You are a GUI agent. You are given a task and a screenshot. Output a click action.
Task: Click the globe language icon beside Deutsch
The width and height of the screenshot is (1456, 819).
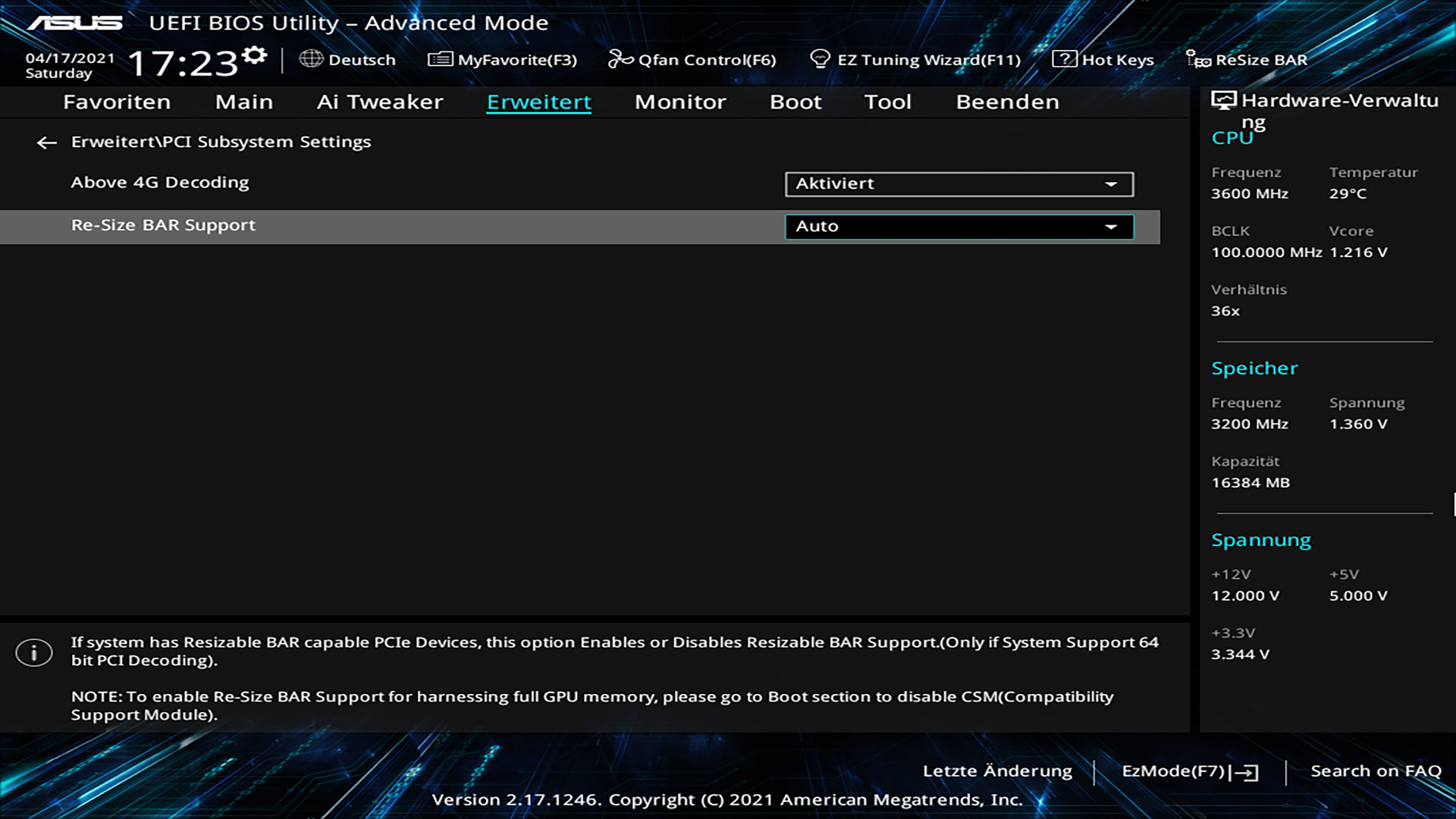click(311, 59)
